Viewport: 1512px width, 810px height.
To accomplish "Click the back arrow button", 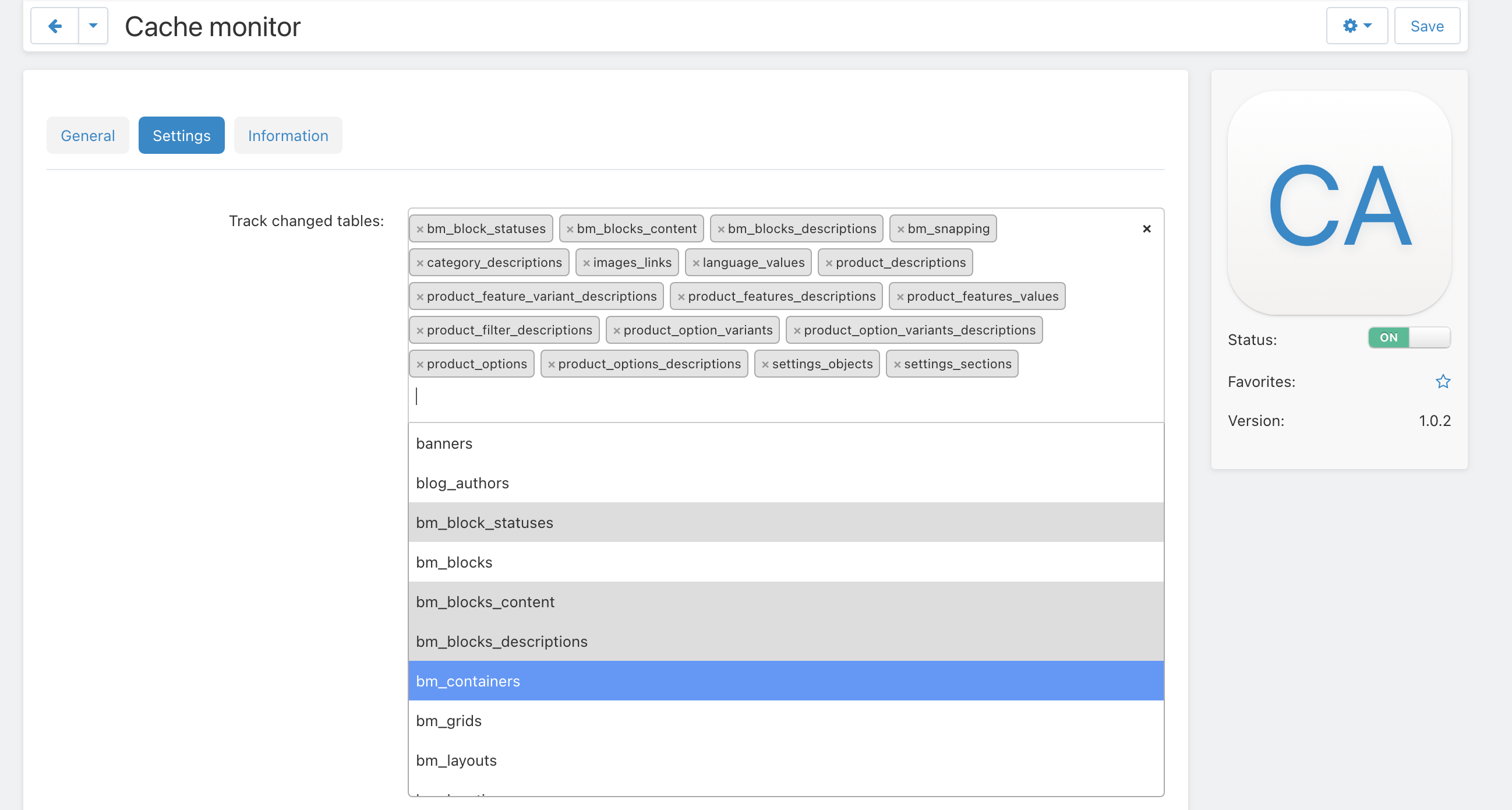I will coord(54,26).
